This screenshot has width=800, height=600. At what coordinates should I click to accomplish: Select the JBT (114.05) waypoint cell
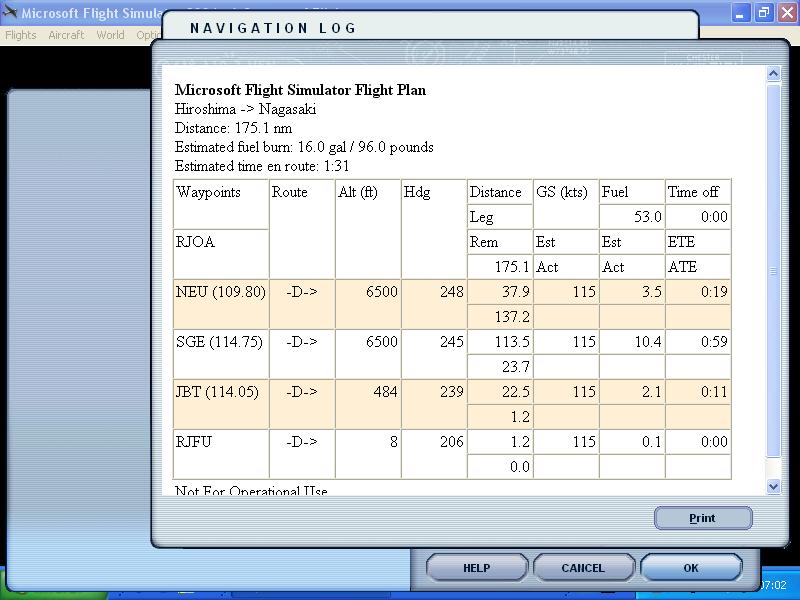pos(221,392)
